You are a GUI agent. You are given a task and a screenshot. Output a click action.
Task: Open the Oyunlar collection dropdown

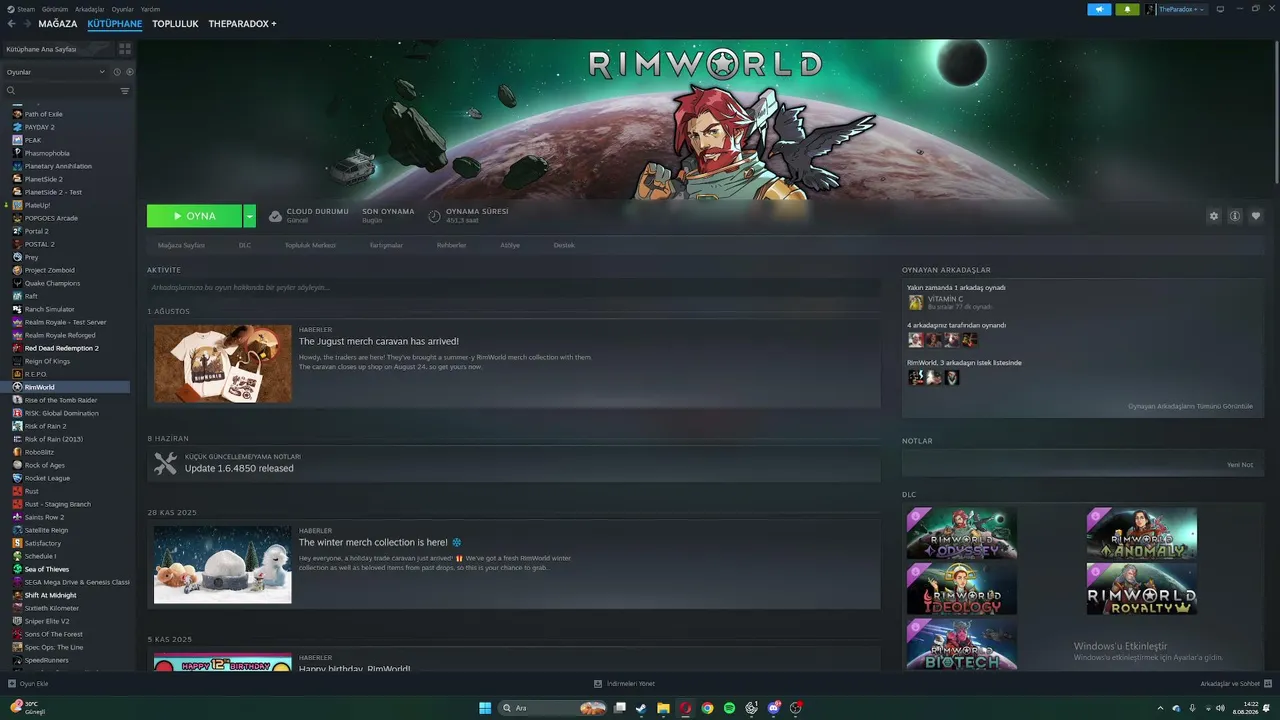coord(55,72)
